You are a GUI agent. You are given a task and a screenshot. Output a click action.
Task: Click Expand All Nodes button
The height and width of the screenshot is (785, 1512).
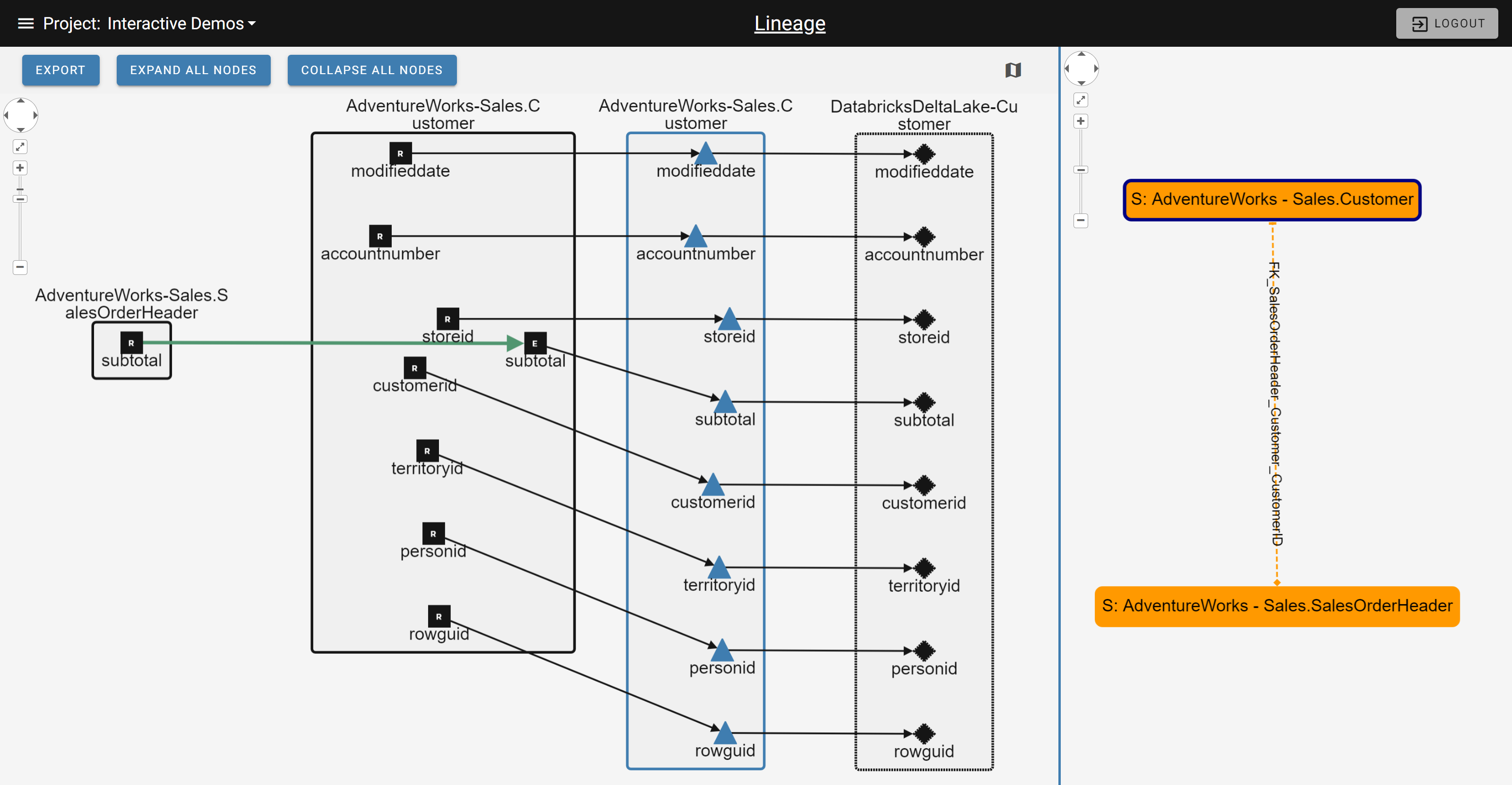click(x=193, y=70)
